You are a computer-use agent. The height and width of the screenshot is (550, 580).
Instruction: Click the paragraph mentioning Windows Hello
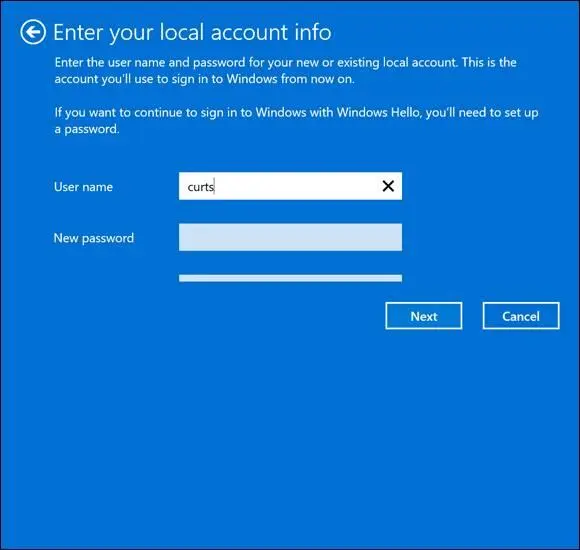tap(296, 121)
